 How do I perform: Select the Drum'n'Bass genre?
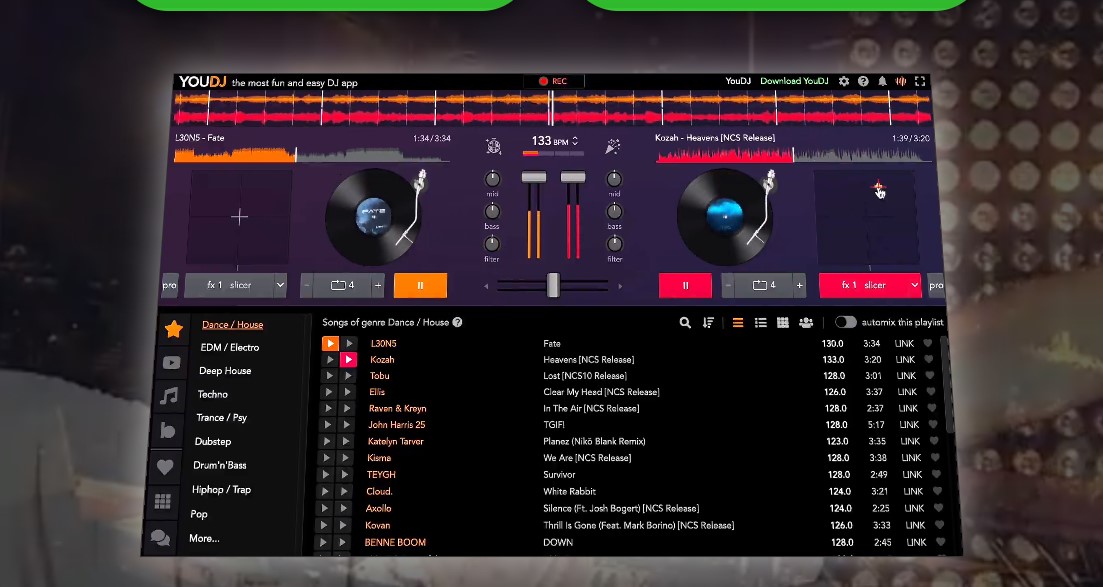click(219, 465)
